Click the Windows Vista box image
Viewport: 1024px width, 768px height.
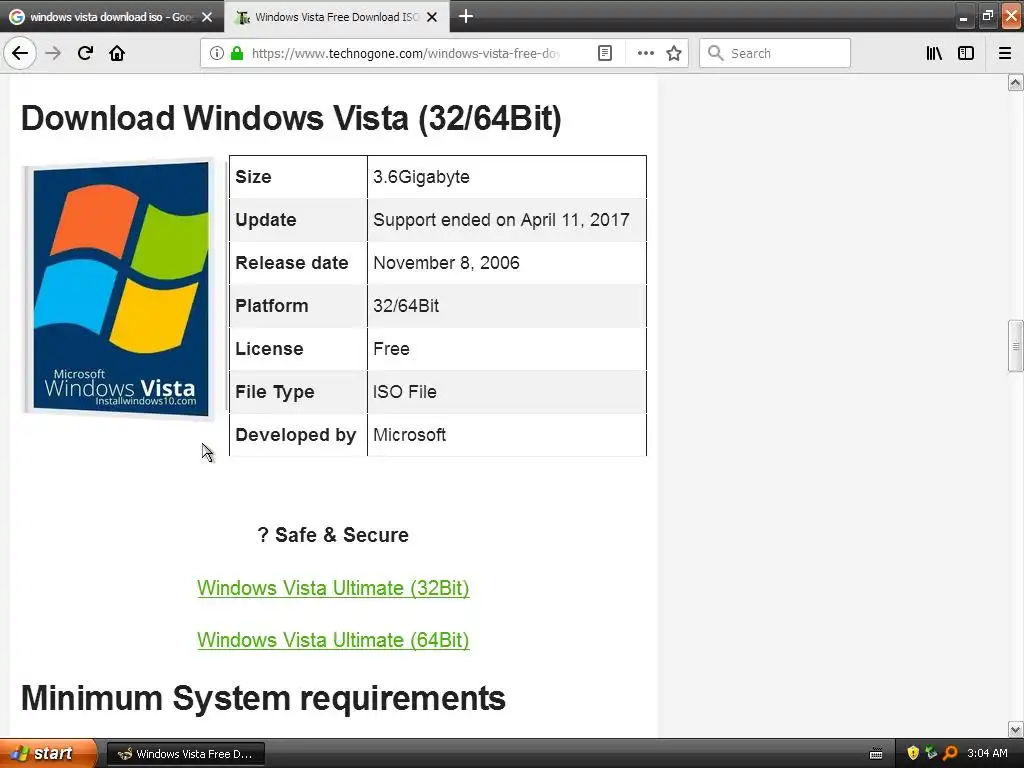[120, 288]
